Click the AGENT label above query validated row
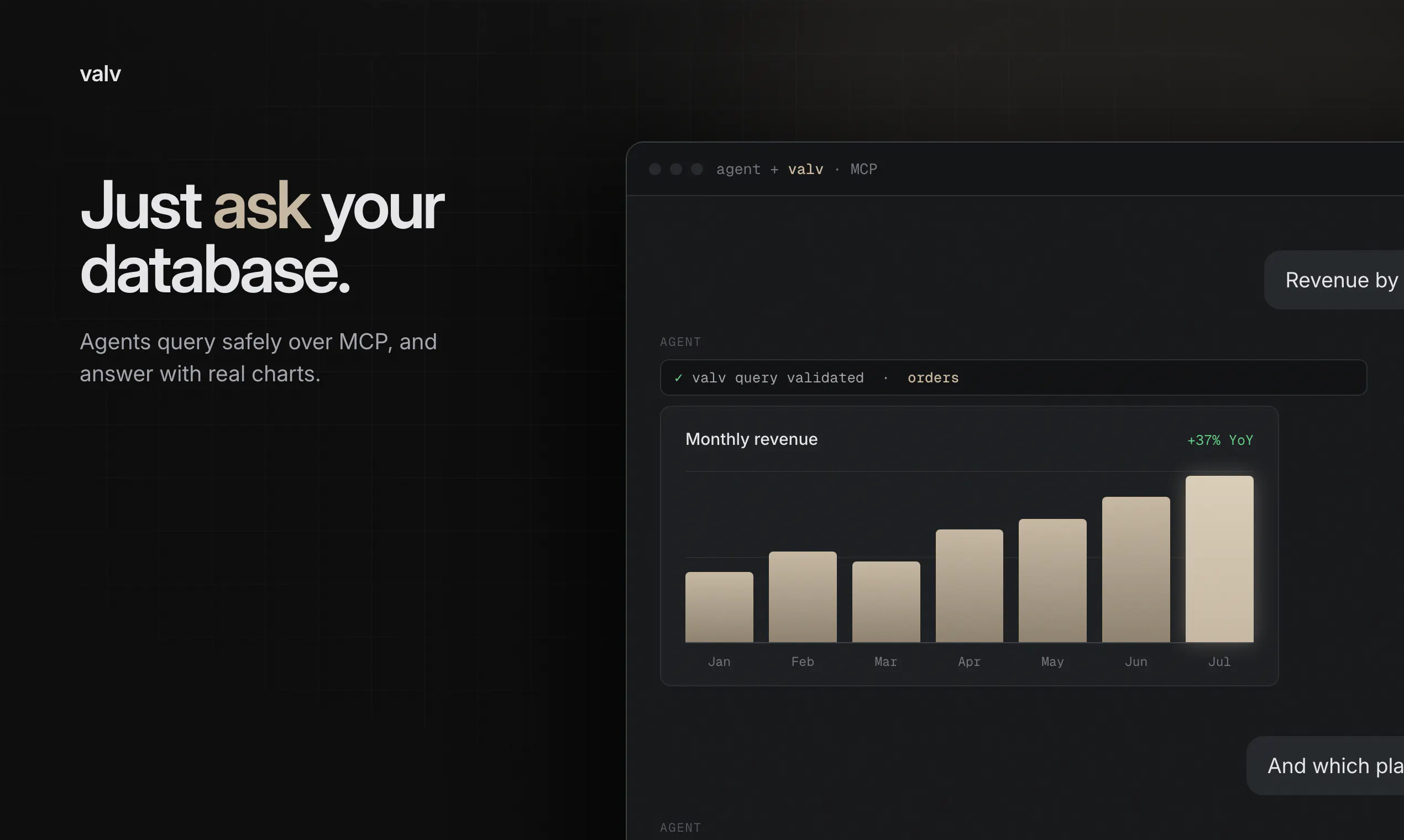This screenshot has width=1404, height=840. [x=680, y=342]
